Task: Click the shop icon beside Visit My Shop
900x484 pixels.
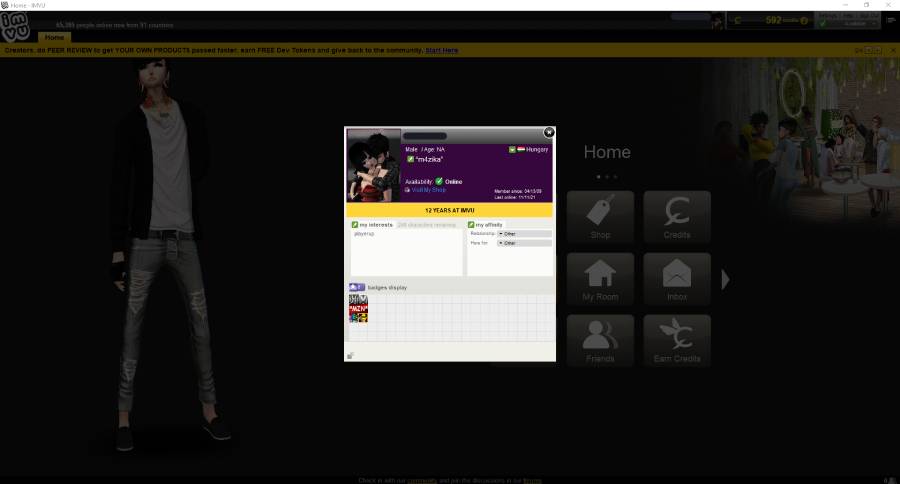Action: (x=408, y=189)
